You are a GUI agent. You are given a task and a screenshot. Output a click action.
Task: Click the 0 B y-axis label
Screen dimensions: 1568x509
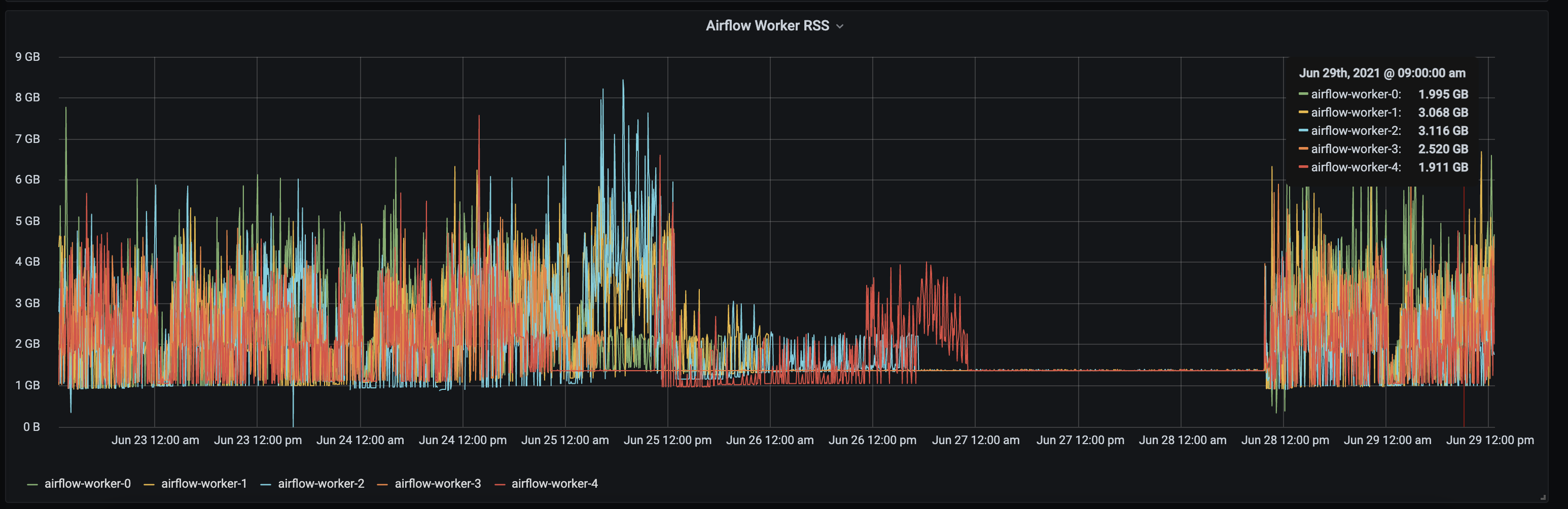(31, 427)
